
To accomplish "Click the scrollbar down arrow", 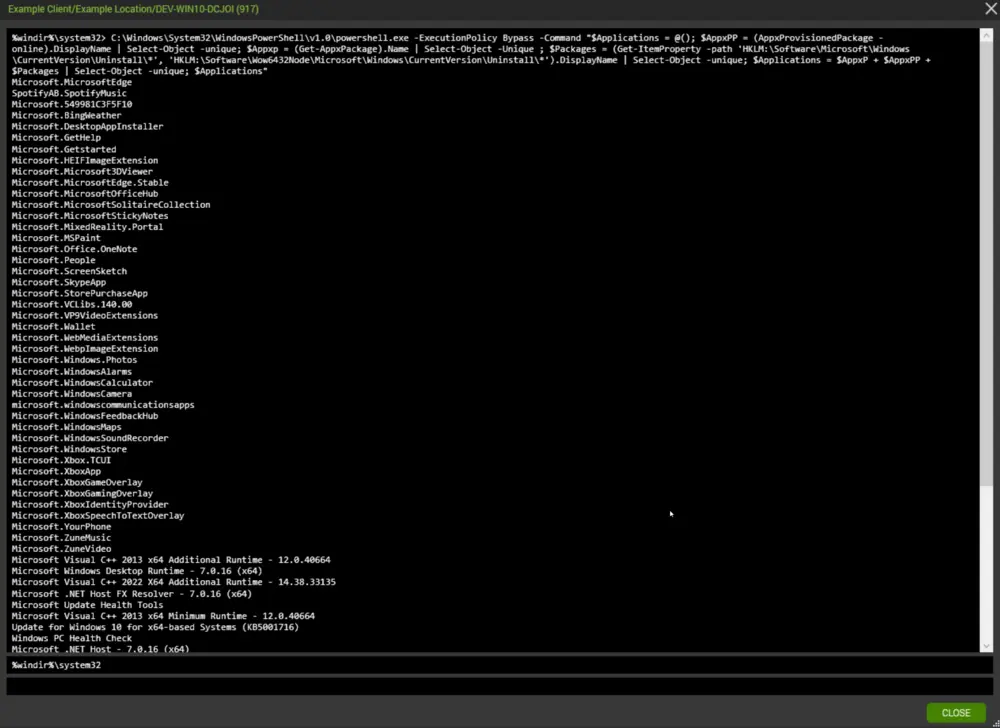I will 986,646.
